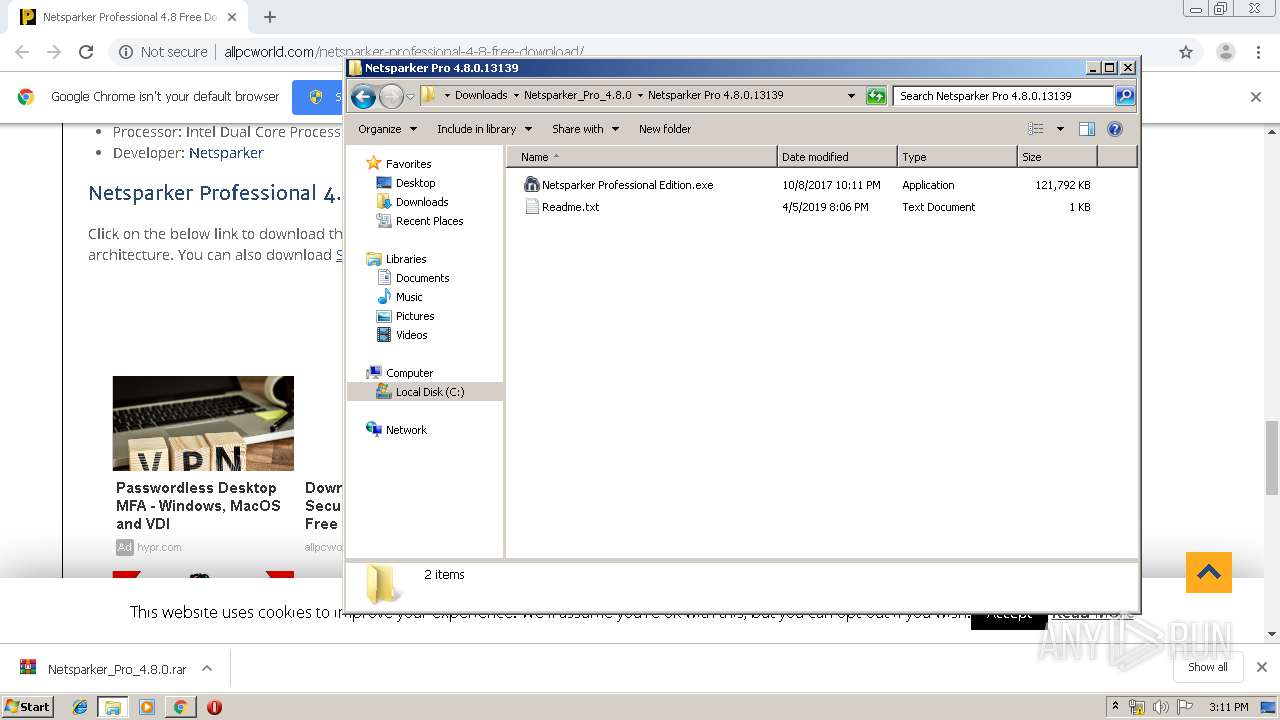Open the Share with dropdown
The width and height of the screenshot is (1280, 720).
point(585,129)
